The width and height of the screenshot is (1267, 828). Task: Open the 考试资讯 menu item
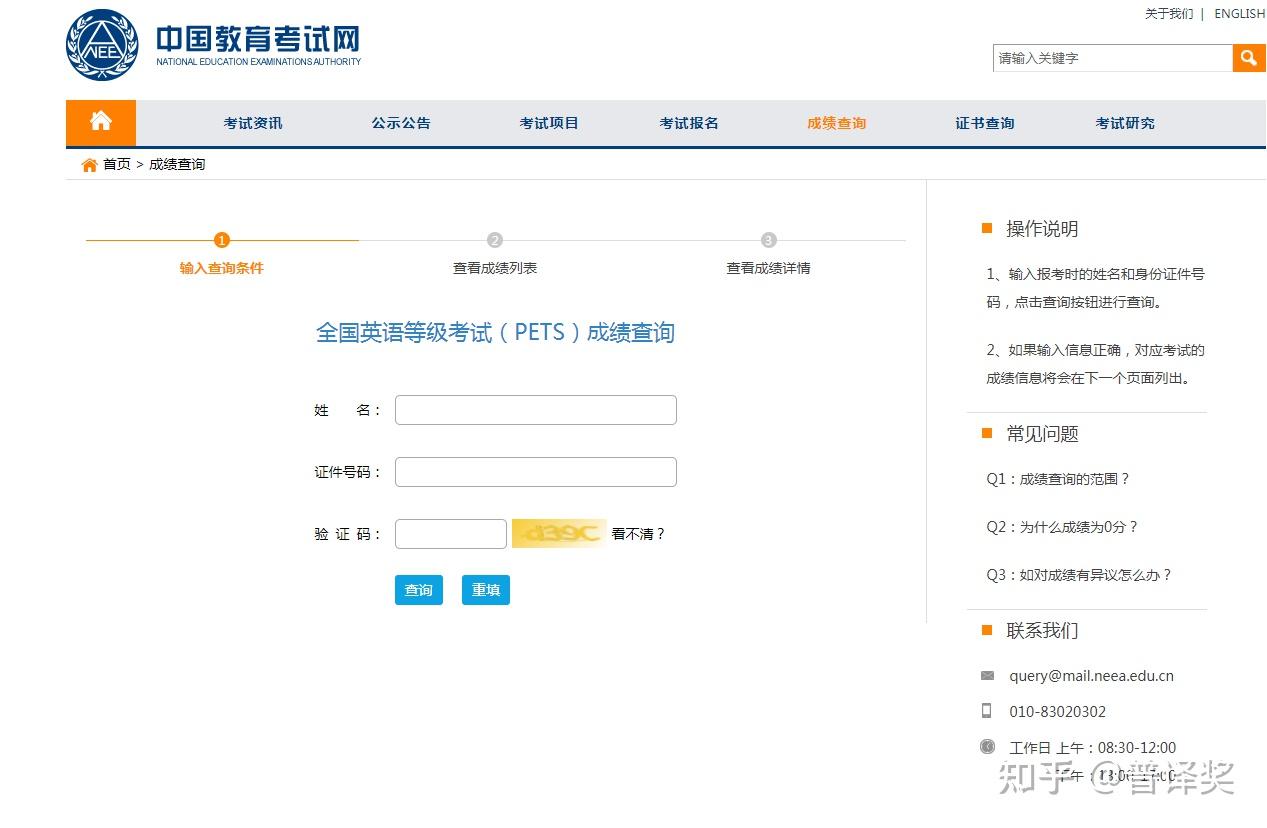pos(253,123)
